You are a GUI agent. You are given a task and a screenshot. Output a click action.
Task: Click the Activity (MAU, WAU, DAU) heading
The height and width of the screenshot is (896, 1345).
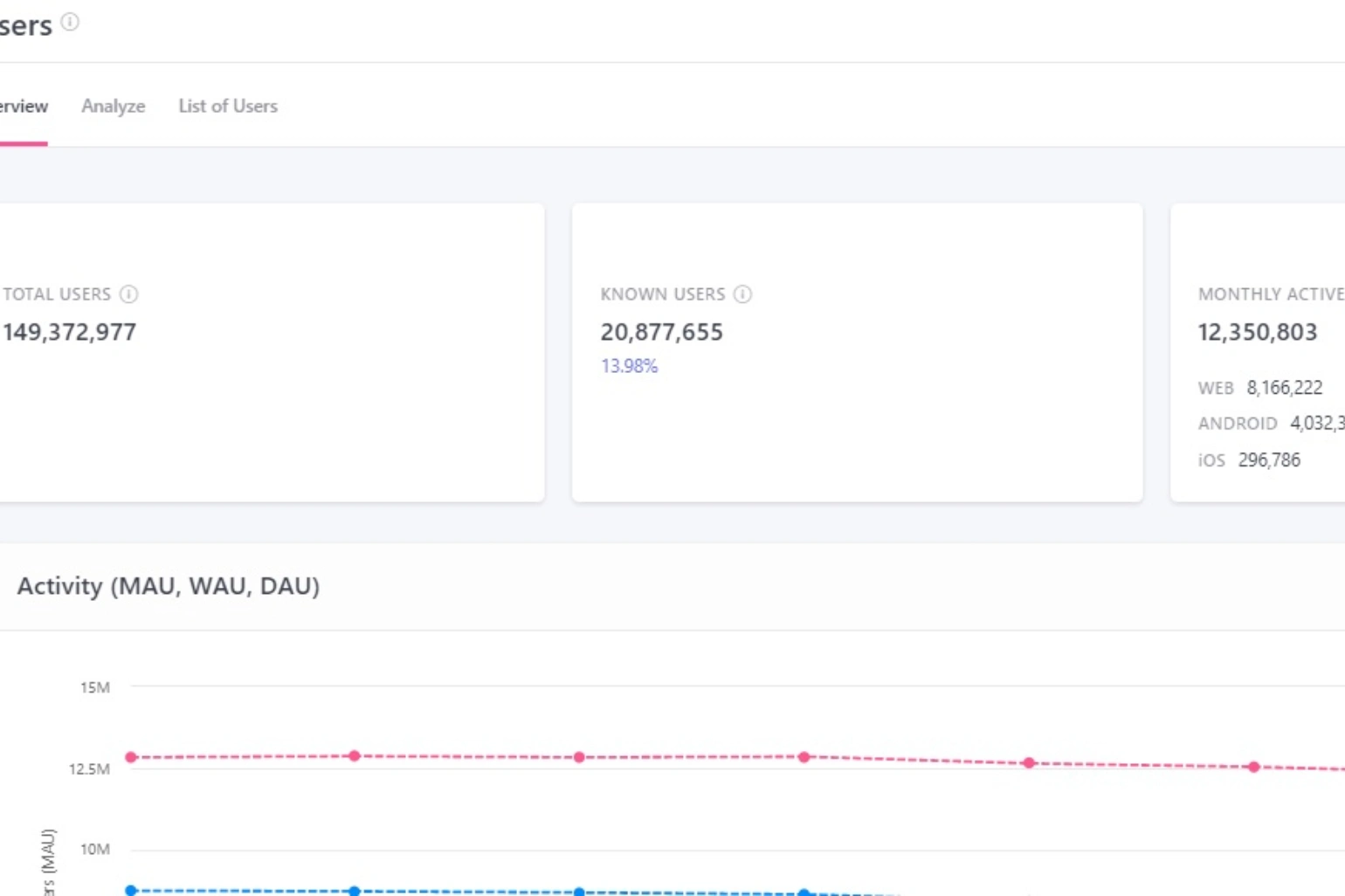point(169,586)
